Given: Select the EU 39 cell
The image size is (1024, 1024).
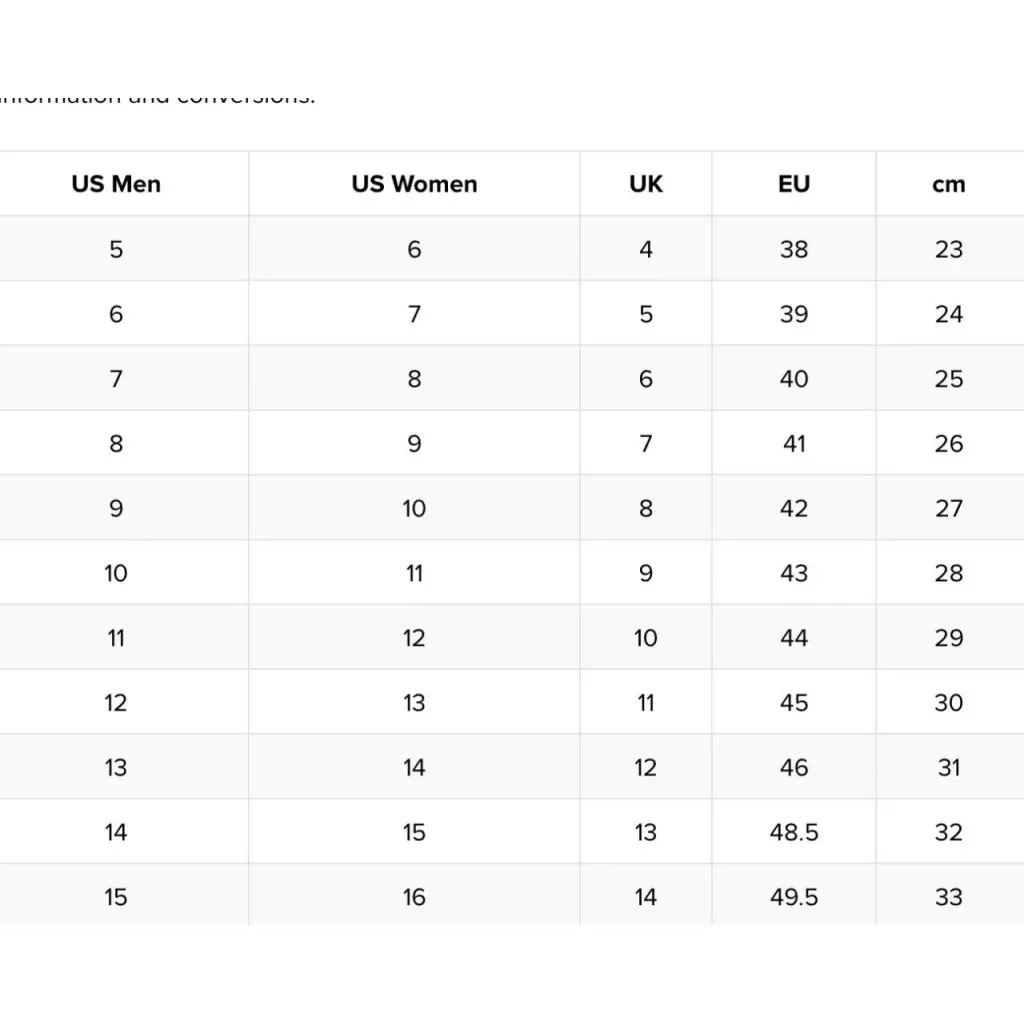Looking at the screenshot, I should pos(794,314).
